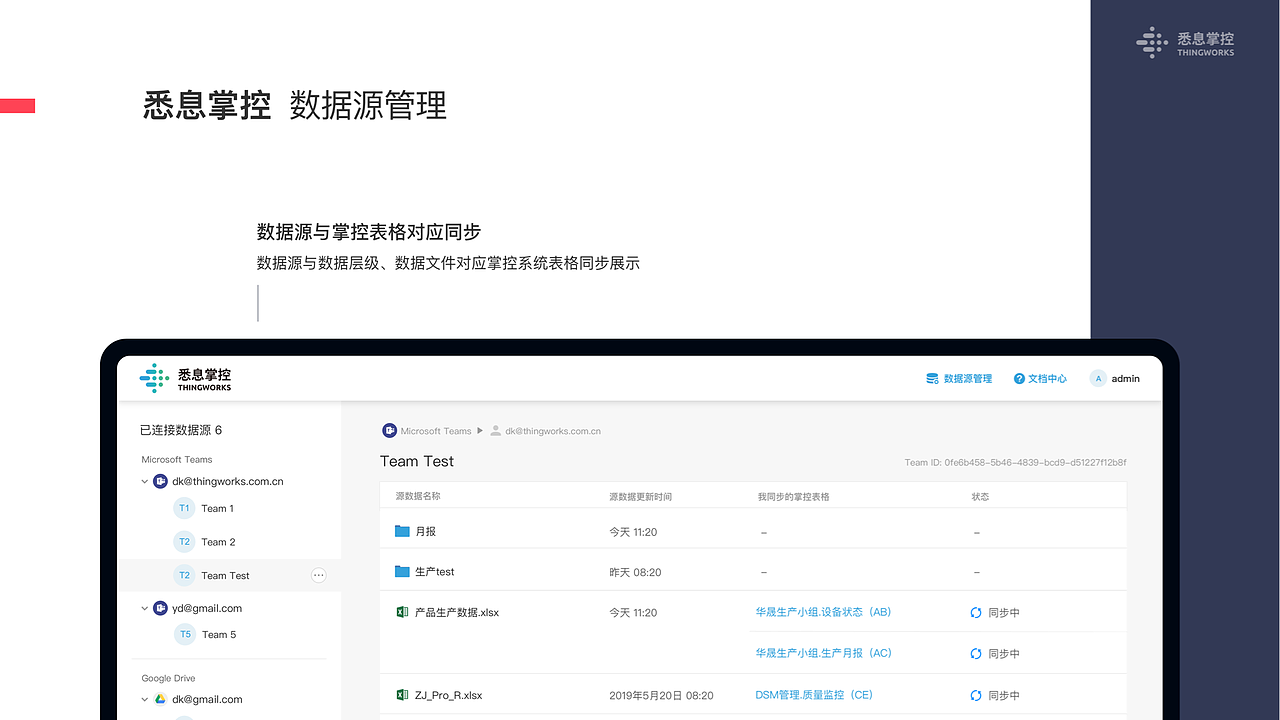
Task: Click the sync icon in the 生产月报 (AC) row
Action: pyautogui.click(x=976, y=654)
